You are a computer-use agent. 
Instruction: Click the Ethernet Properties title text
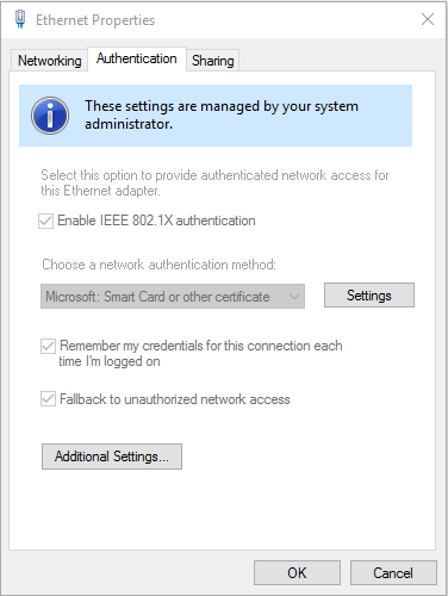tap(95, 20)
